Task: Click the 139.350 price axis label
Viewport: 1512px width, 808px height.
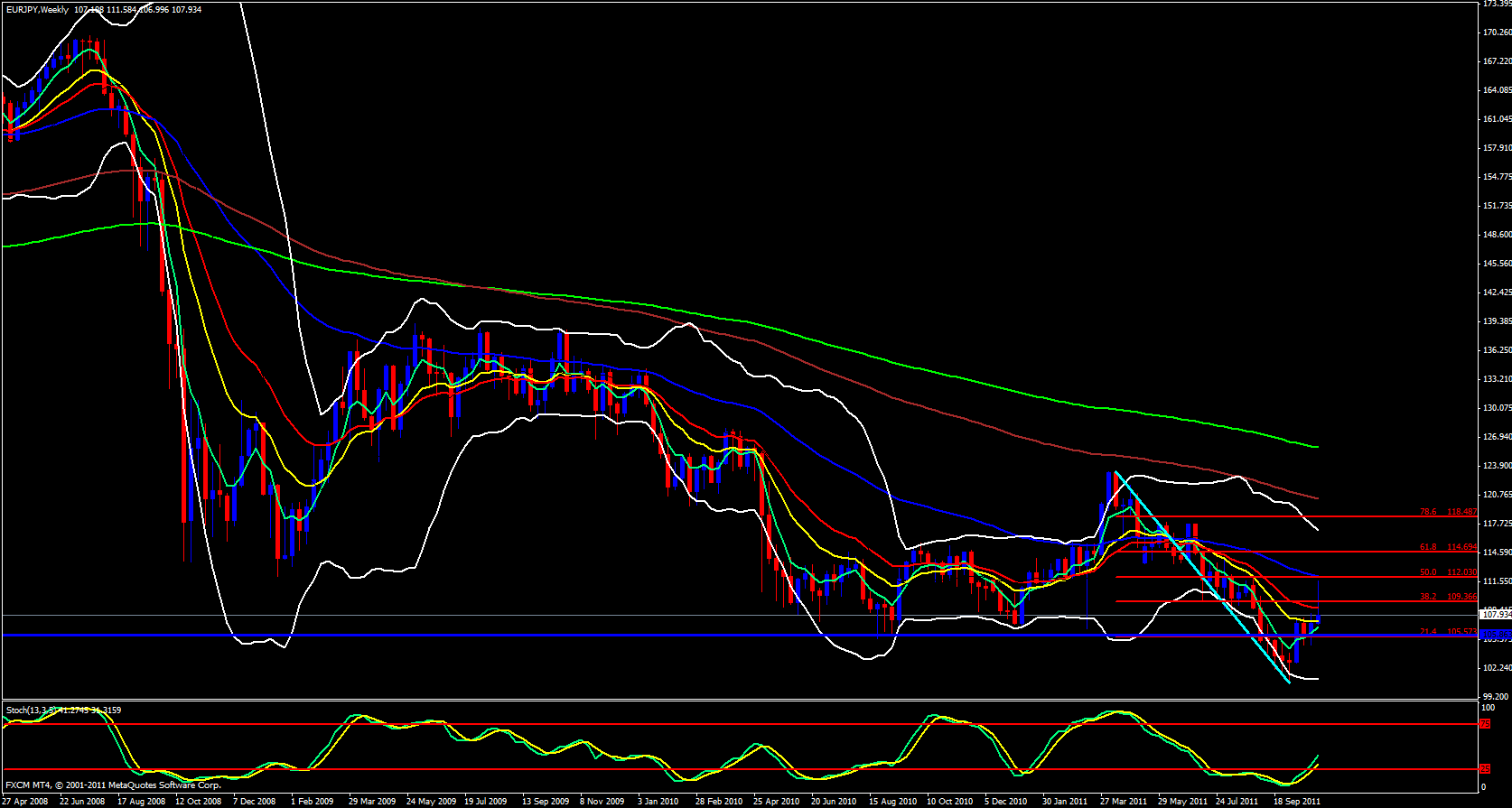Action: point(1497,321)
